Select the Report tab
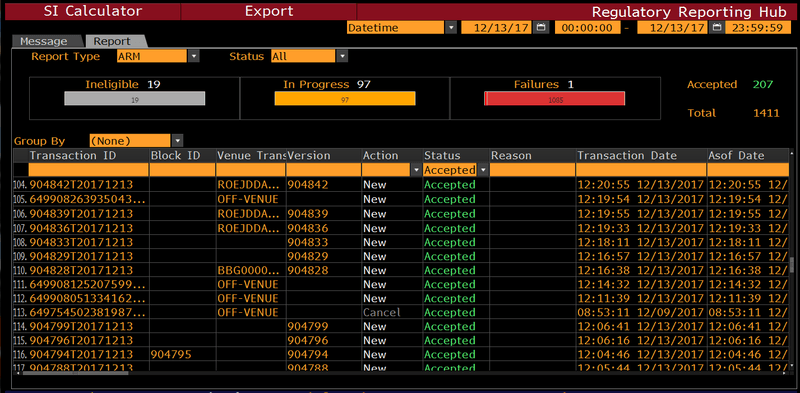The width and height of the screenshot is (800, 393). (x=112, y=42)
